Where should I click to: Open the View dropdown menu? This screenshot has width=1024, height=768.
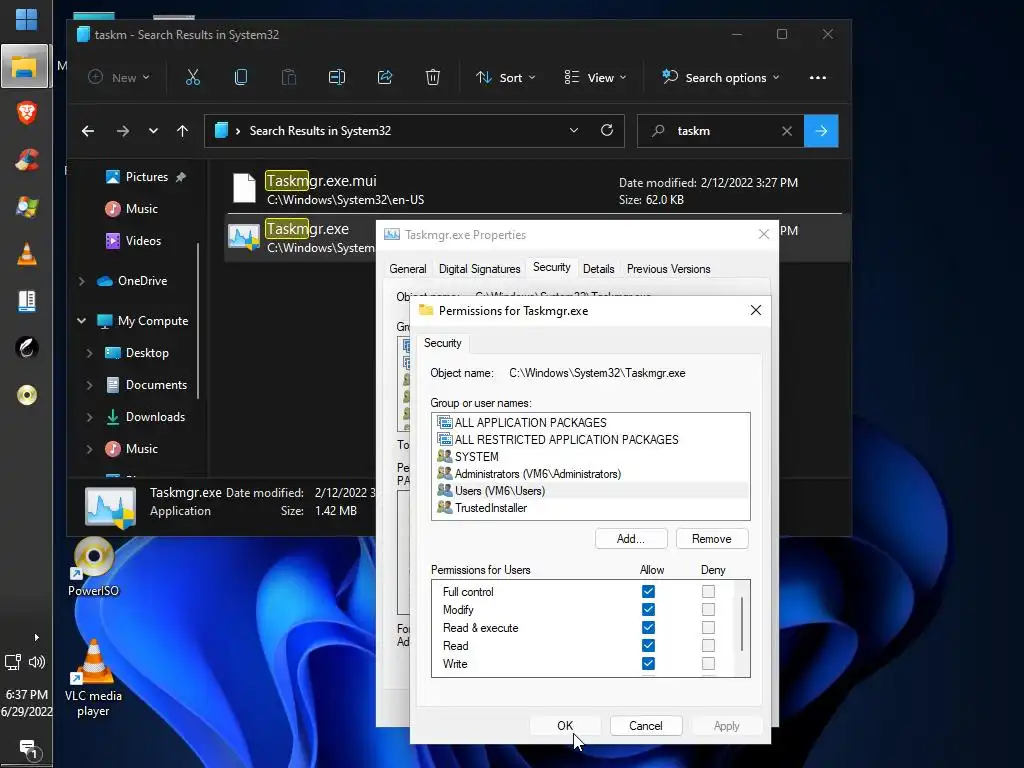point(595,78)
